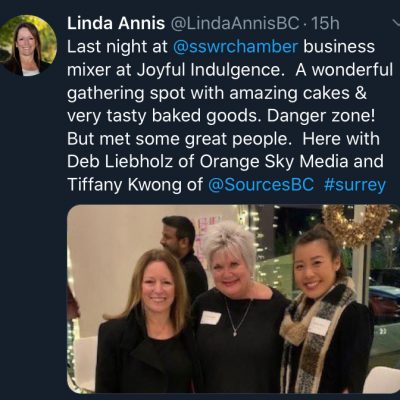400x400 pixels.
Task: Click "Orange Sky Media" in the tweet text
Action: pos(274,162)
